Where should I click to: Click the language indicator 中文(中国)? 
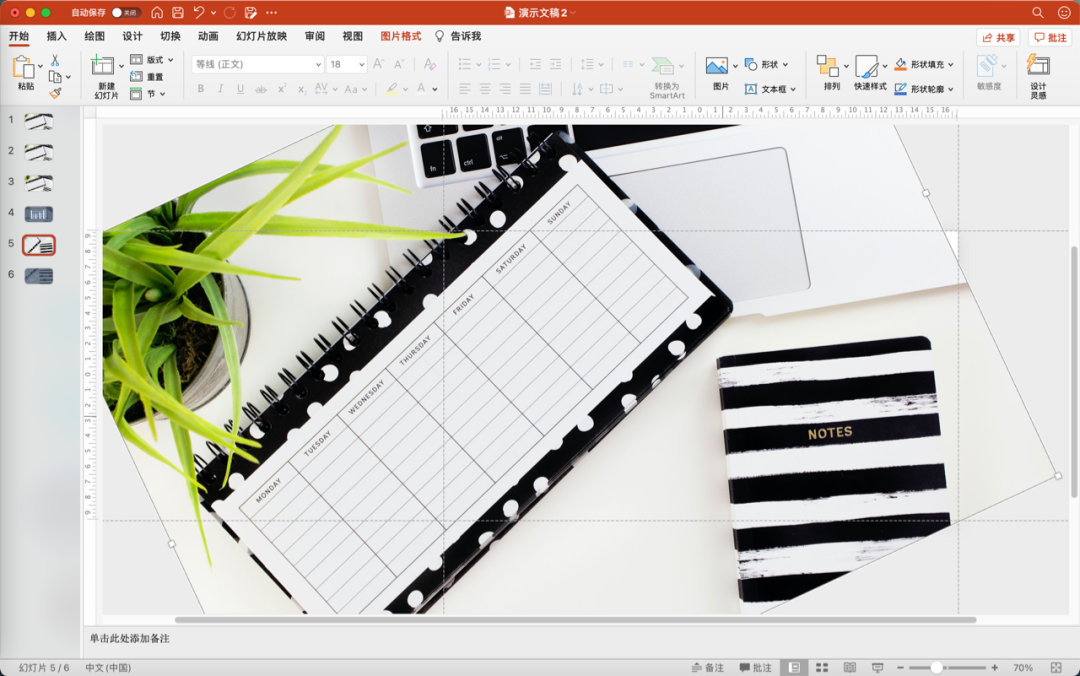pos(108,667)
